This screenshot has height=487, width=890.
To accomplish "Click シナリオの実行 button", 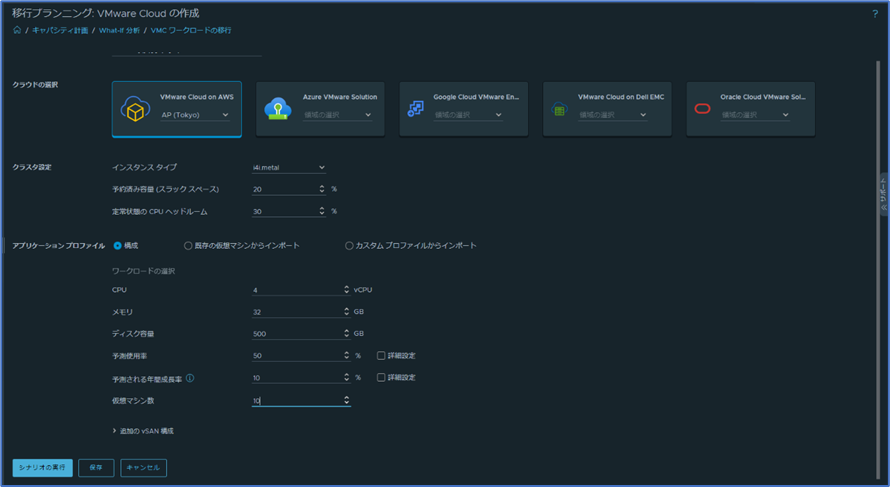I will (43, 468).
